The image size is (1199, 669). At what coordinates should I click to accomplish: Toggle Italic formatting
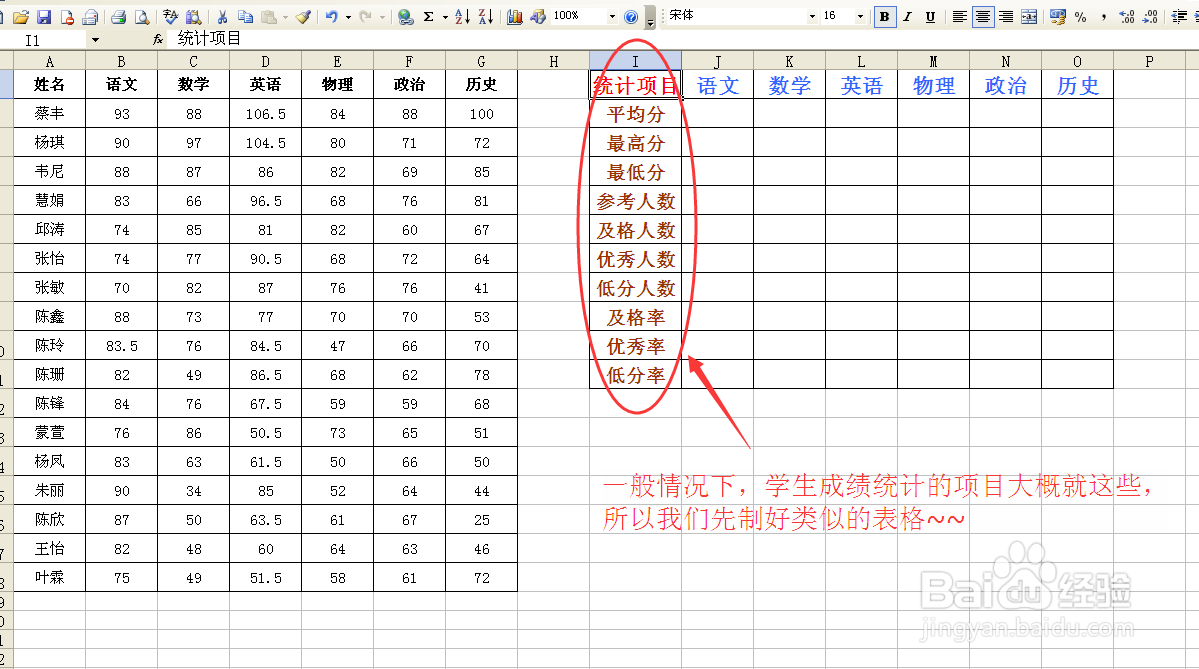(x=906, y=16)
